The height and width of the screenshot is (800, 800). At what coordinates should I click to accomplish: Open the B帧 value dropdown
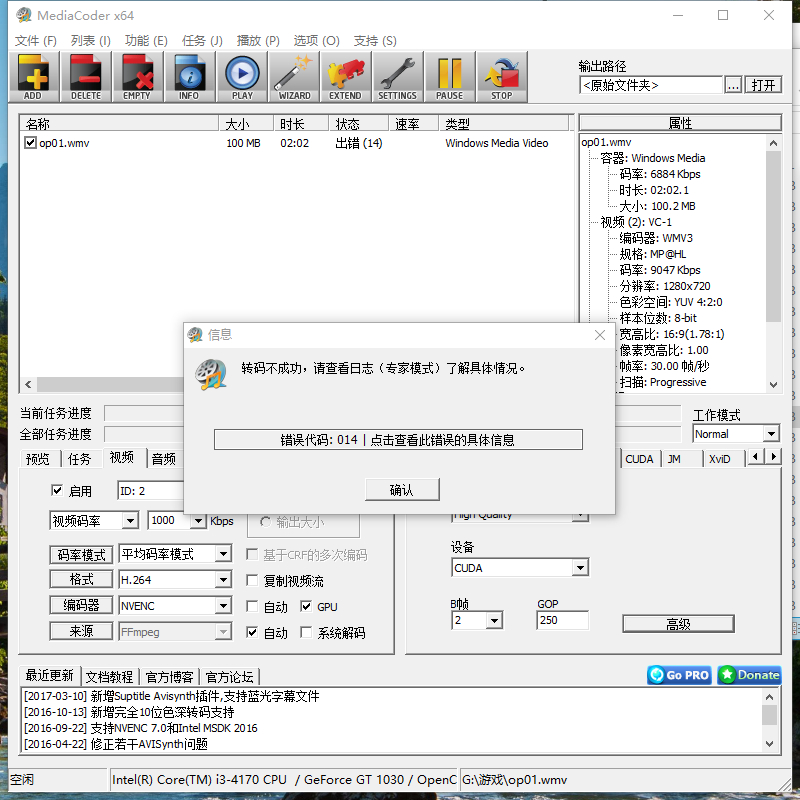[494, 621]
